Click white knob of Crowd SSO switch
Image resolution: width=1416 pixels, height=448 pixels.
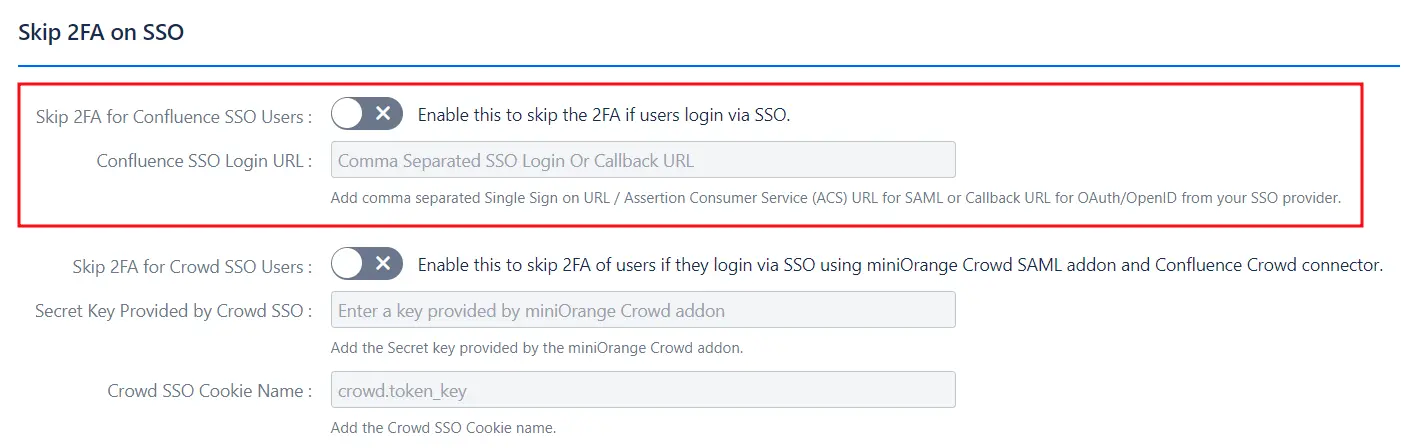pos(348,264)
